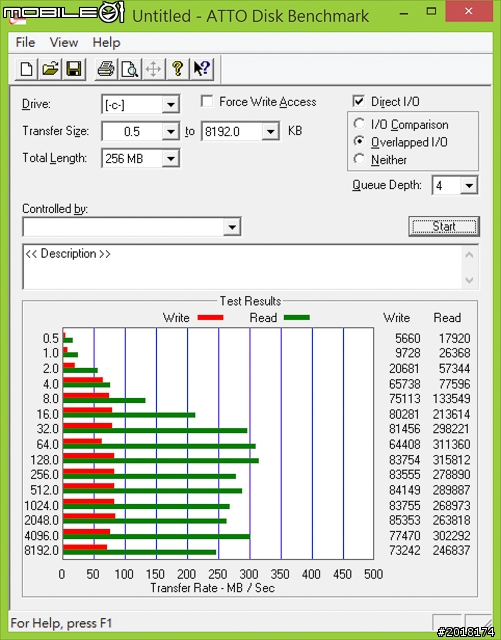Click the green Read legend swatch
501x640 pixels.
[297, 318]
